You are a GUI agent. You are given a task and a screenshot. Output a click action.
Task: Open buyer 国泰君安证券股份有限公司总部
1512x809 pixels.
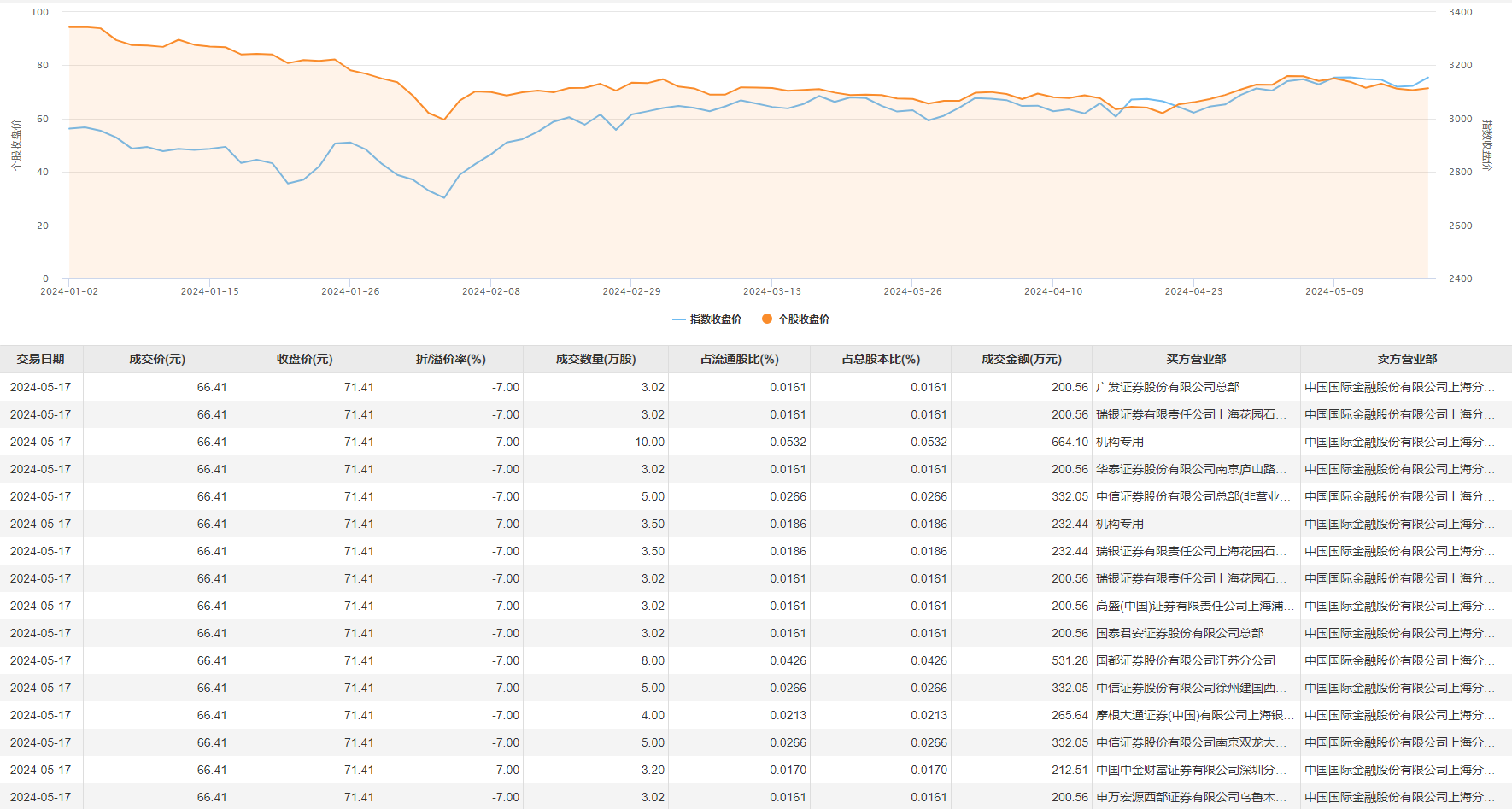[1179, 633]
